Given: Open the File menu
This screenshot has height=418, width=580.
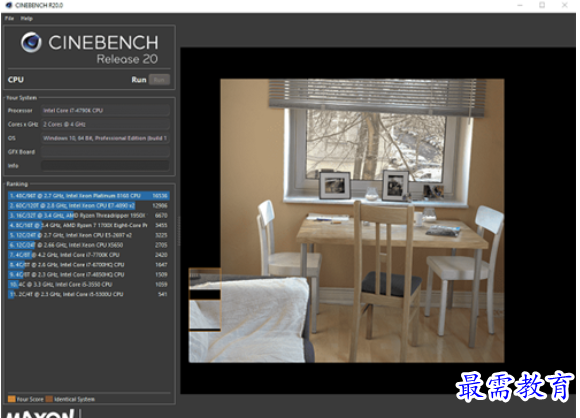Looking at the screenshot, I should point(9,18).
